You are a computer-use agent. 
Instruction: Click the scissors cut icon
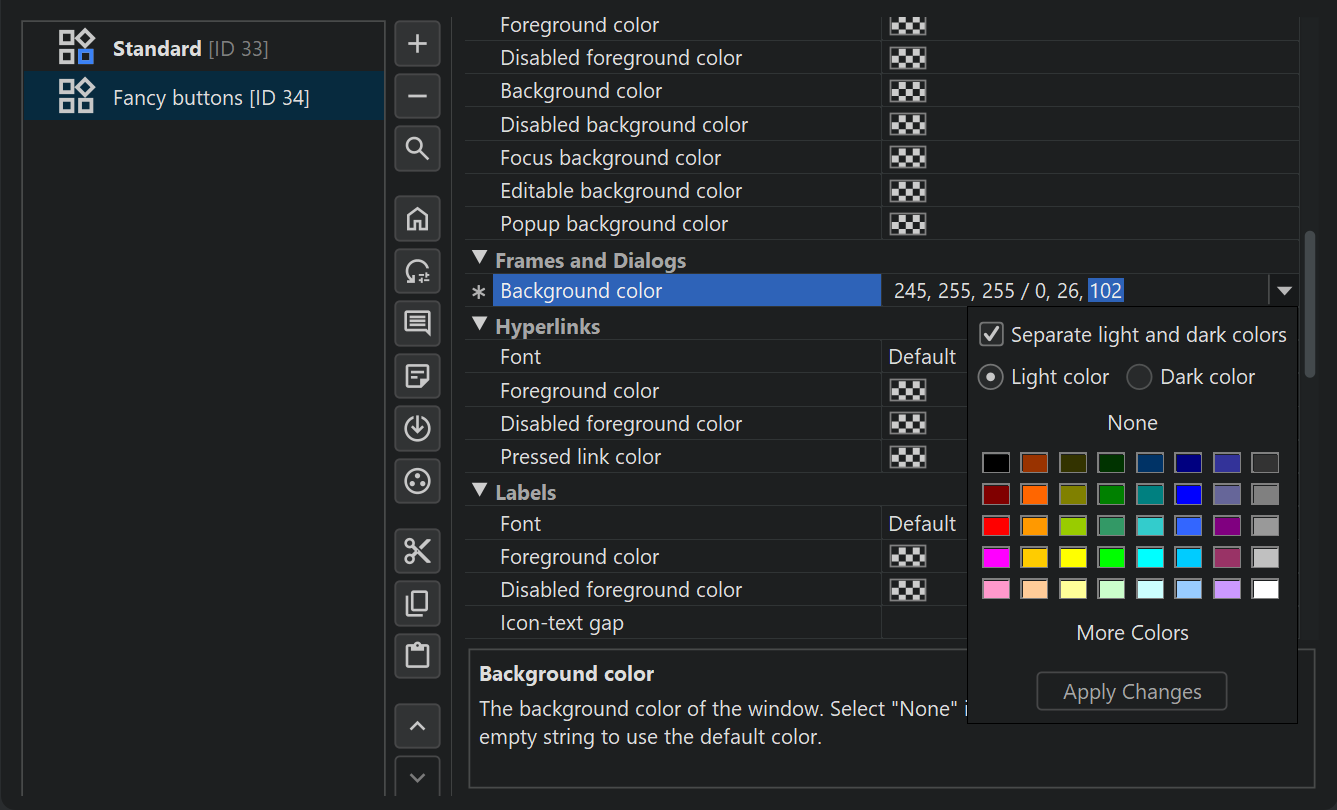tap(418, 551)
